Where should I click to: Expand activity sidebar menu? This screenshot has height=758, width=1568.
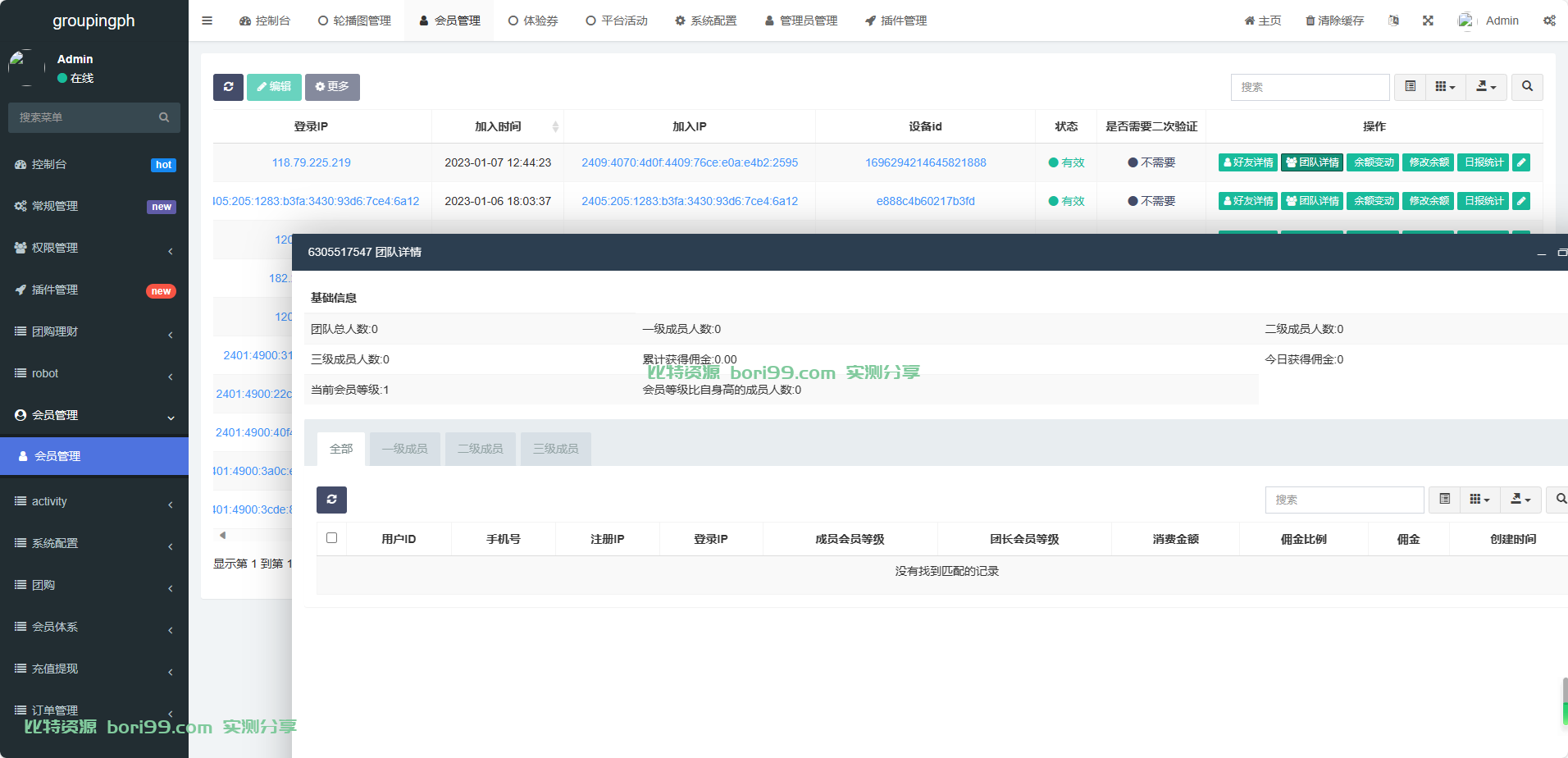(x=94, y=501)
